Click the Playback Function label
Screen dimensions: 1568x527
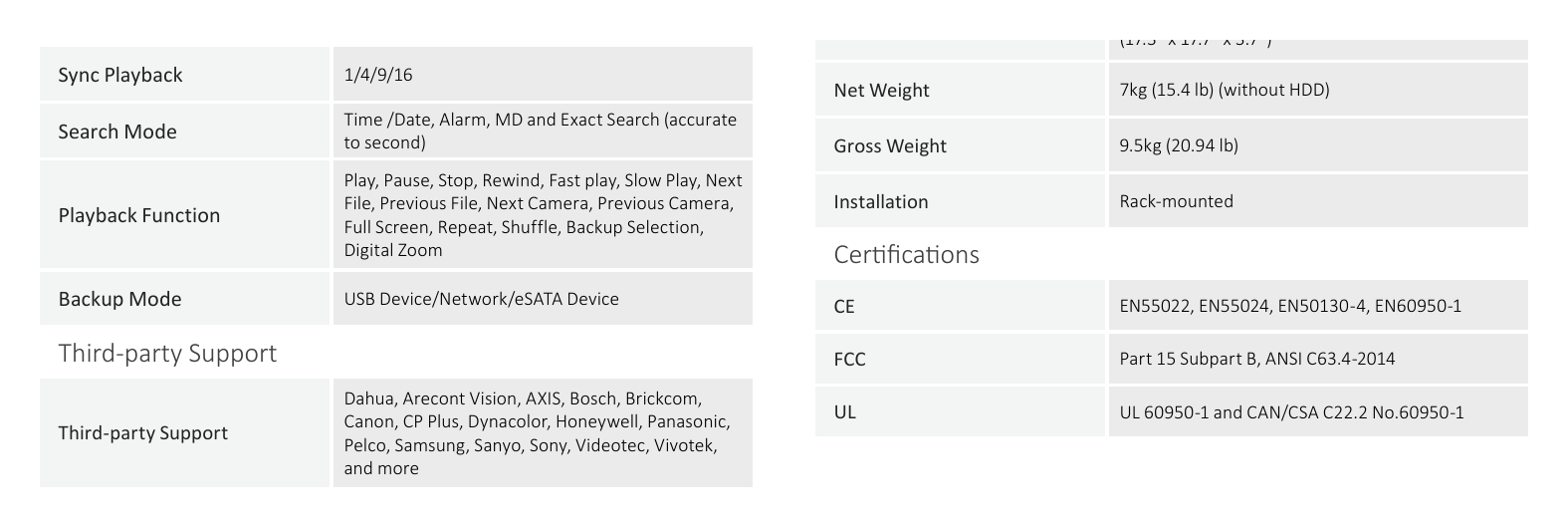coord(139,215)
